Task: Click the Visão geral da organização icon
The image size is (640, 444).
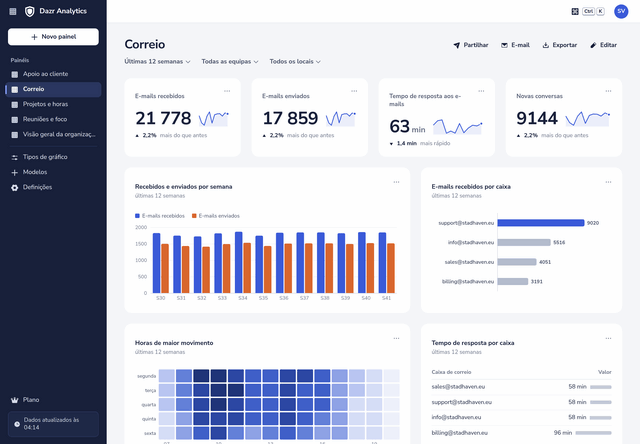Action: tap(15, 135)
